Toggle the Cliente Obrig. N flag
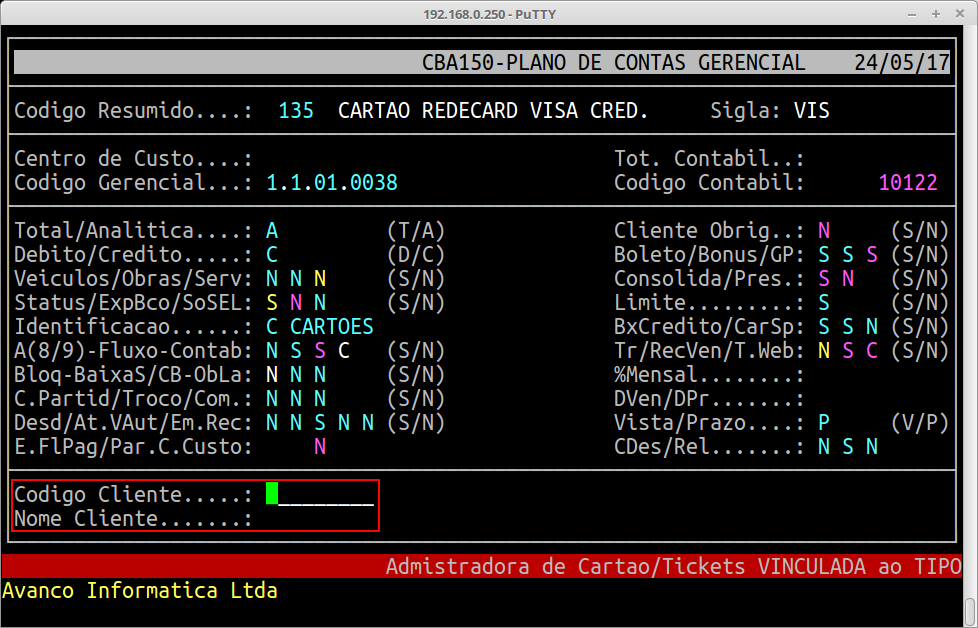Screen dimensions: 978x628 tap(824, 230)
